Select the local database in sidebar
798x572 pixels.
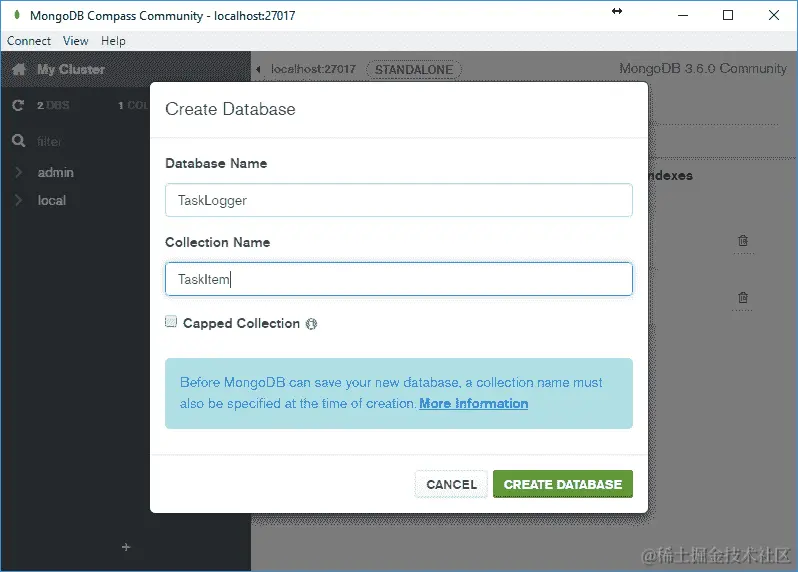click(x=51, y=201)
